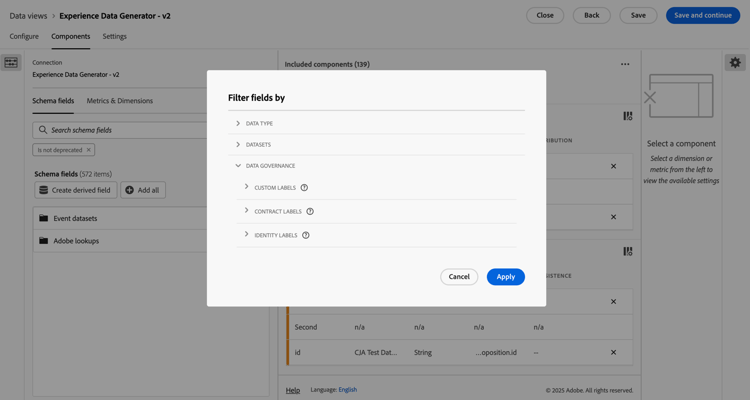The height and width of the screenshot is (400, 750).
Task: Expand the Custom Labels subsection
Action: 246,187
